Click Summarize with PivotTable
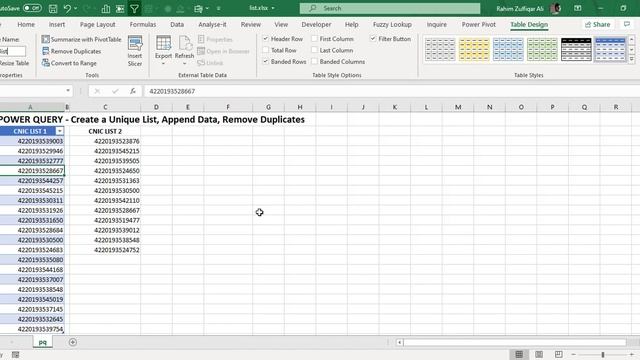Viewport: 640px width, 360px height. pyautogui.click(x=82, y=39)
